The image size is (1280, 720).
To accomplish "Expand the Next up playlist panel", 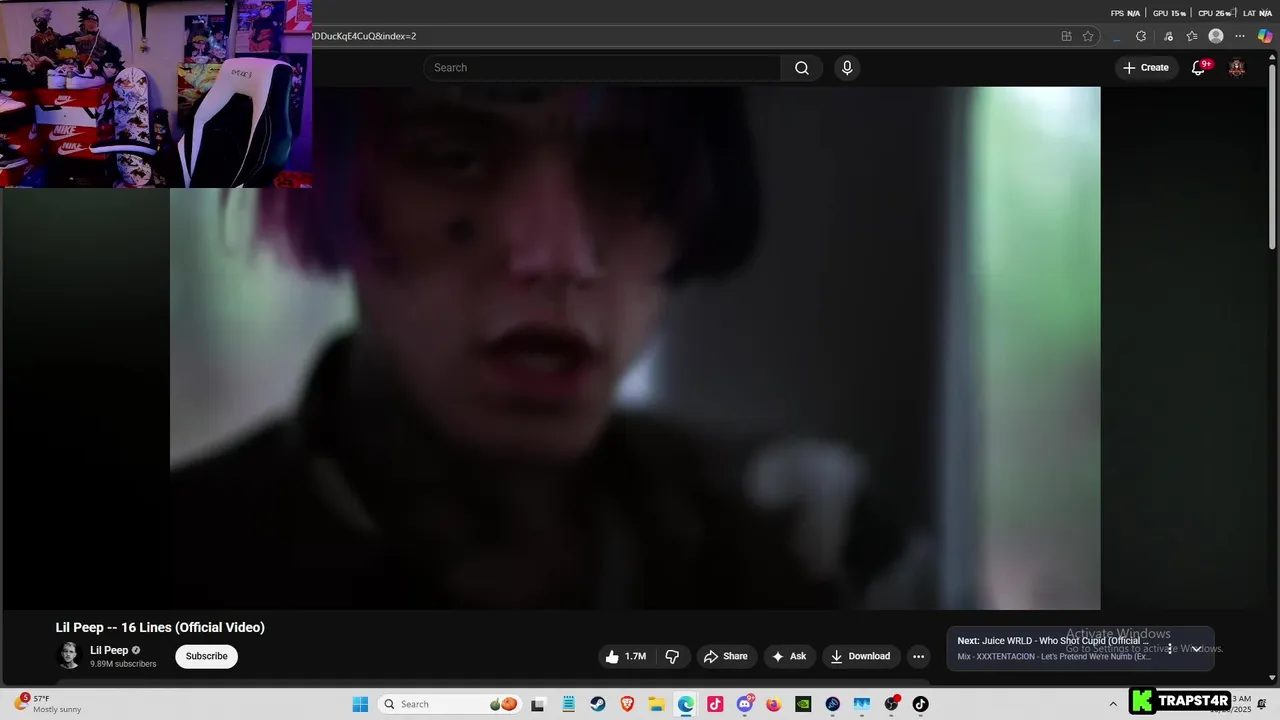I will pos(1196,649).
